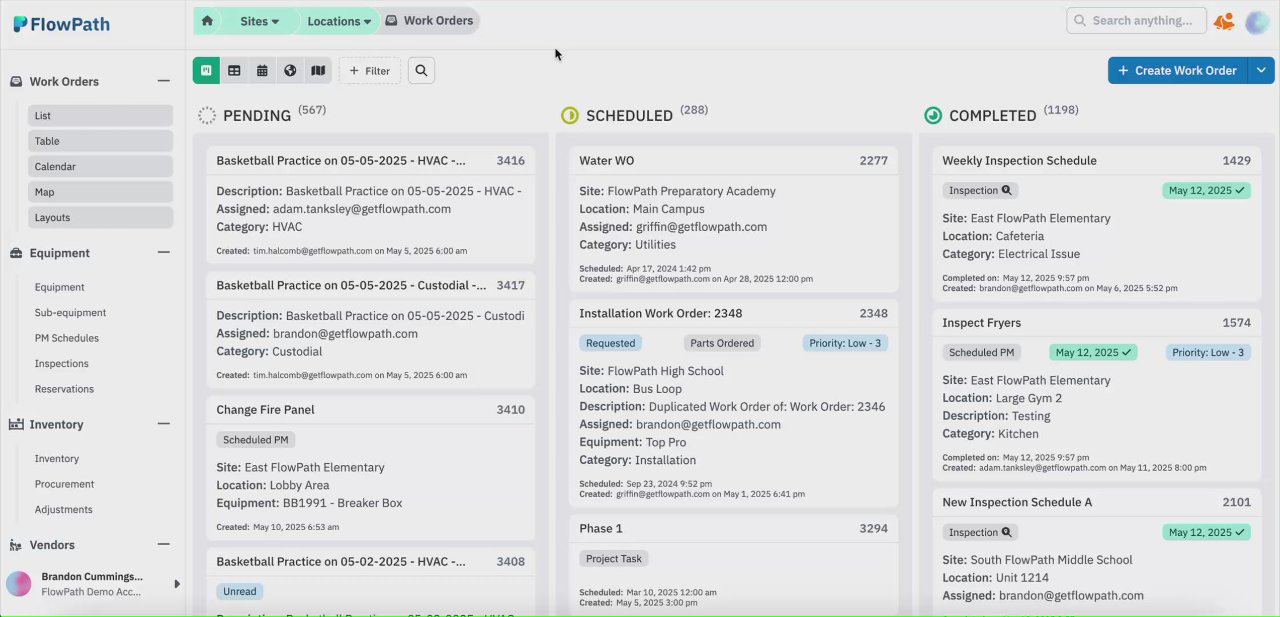Click the orange notification icon in header
Viewport: 1280px width, 617px height.
click(x=1224, y=21)
